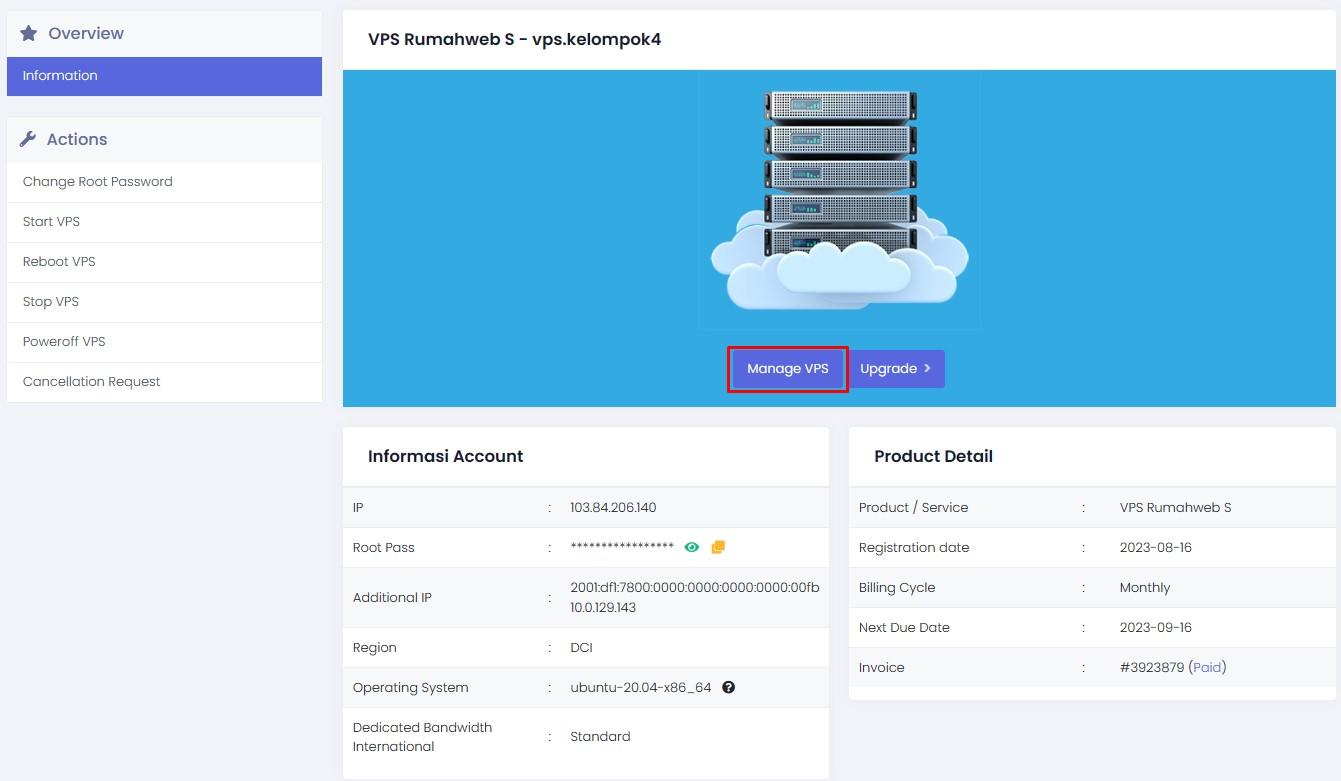Viewport: 1341px width, 781px height.
Task: Select the Invoice label
Action: pos(881,667)
